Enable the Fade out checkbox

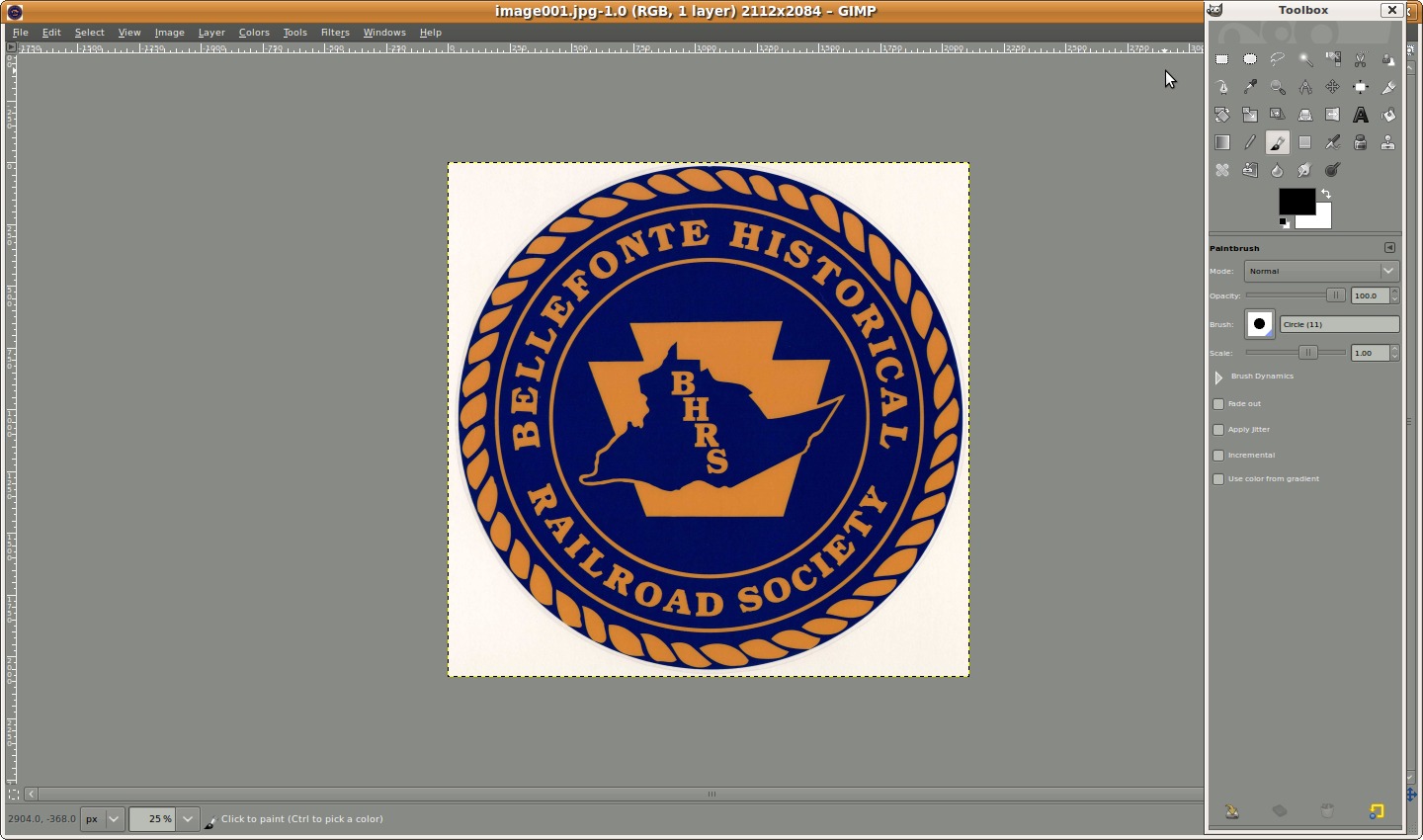click(x=1218, y=404)
